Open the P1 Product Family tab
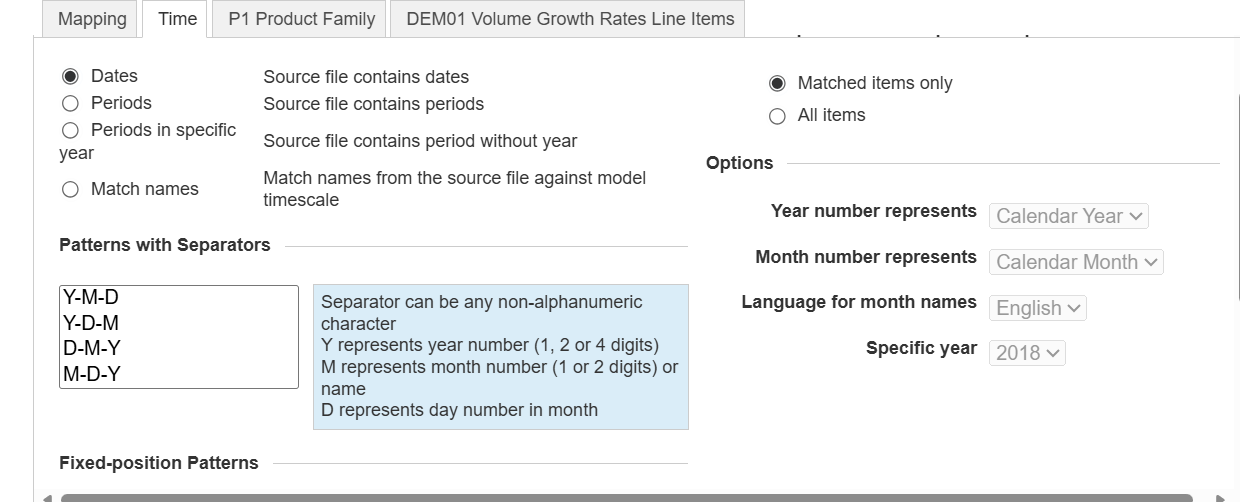 point(301,19)
